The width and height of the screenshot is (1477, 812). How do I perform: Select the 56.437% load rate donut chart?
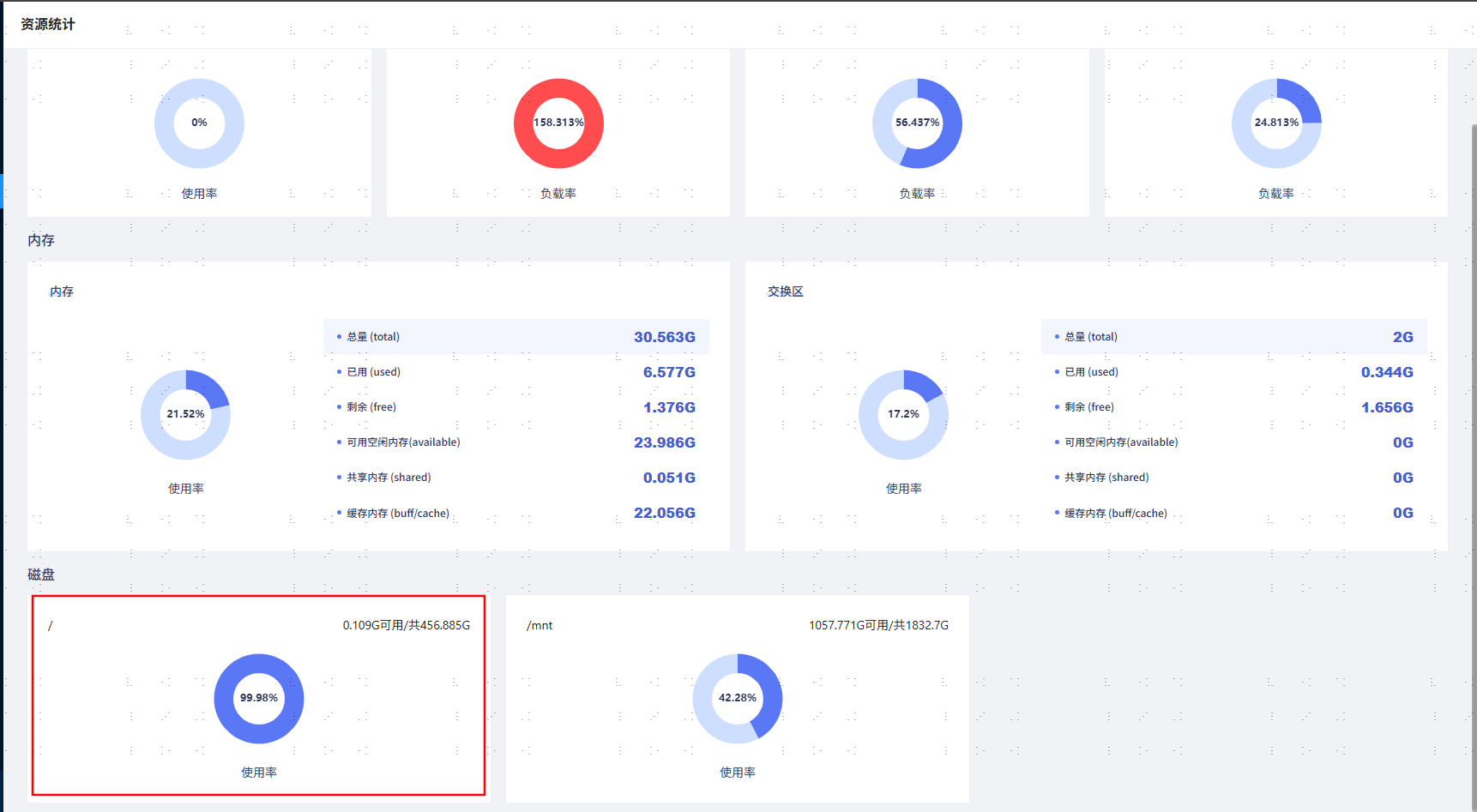coord(917,123)
